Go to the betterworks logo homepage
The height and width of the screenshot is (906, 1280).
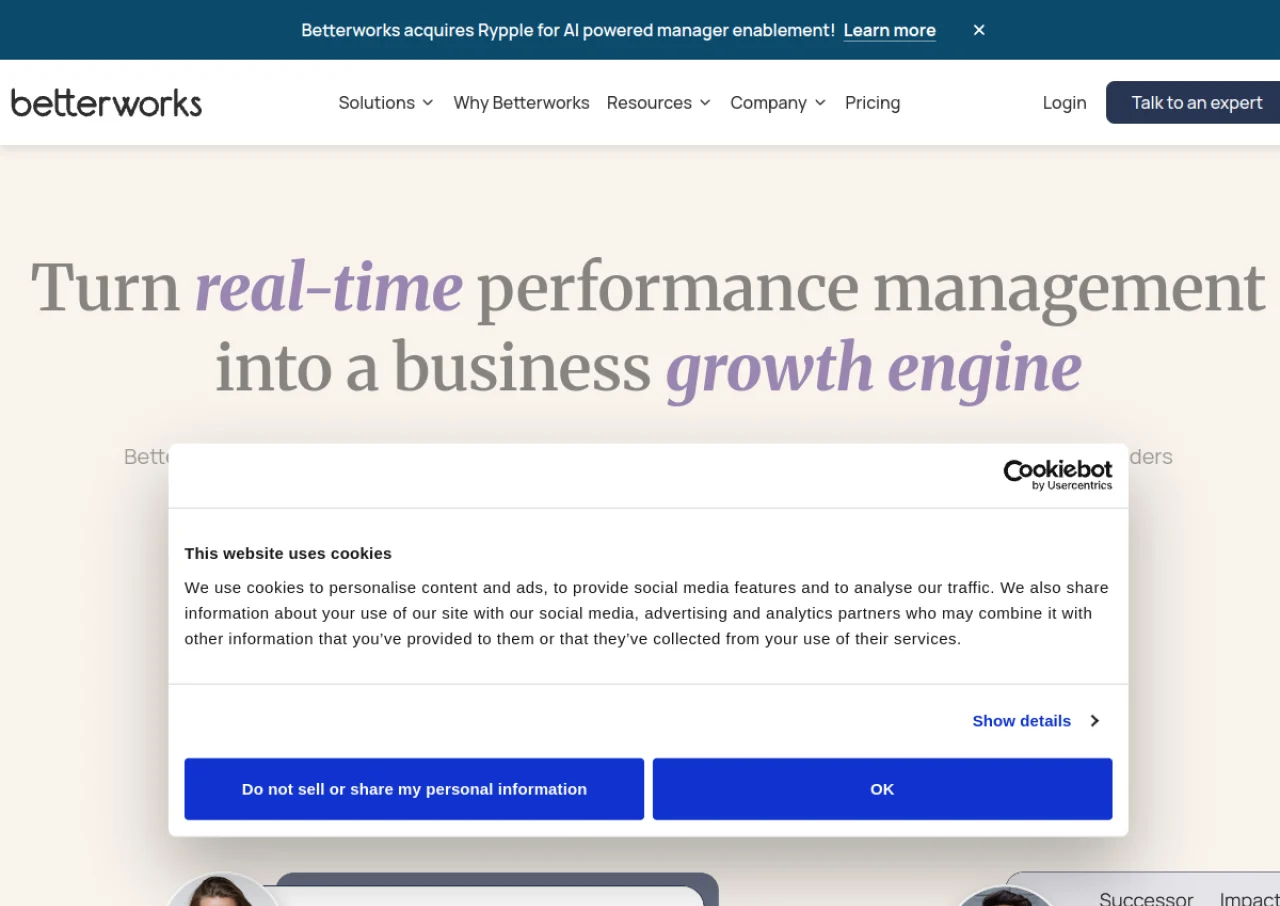[x=106, y=102]
